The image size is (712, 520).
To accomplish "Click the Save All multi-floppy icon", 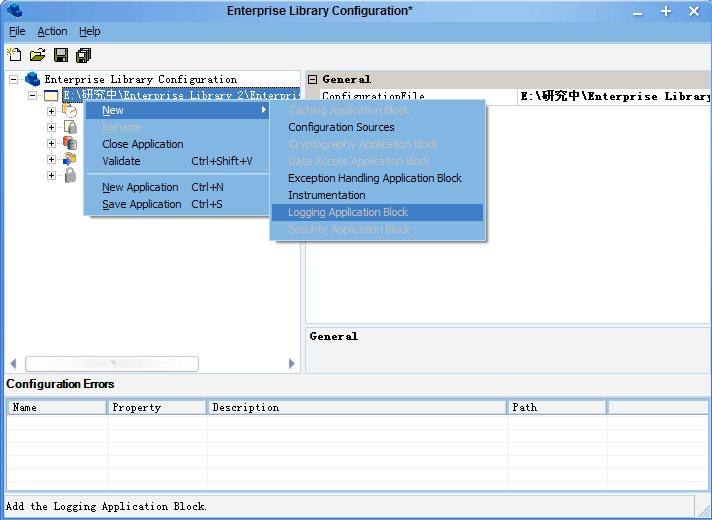I will pos(84,55).
